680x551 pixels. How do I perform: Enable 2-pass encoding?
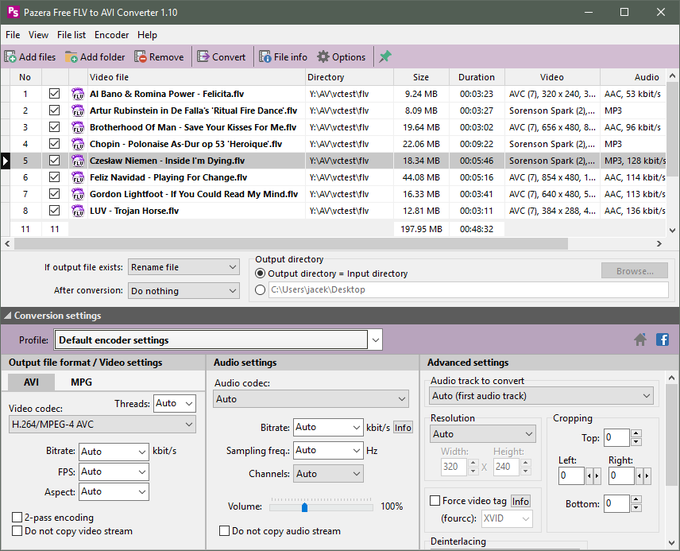[x=17, y=517]
